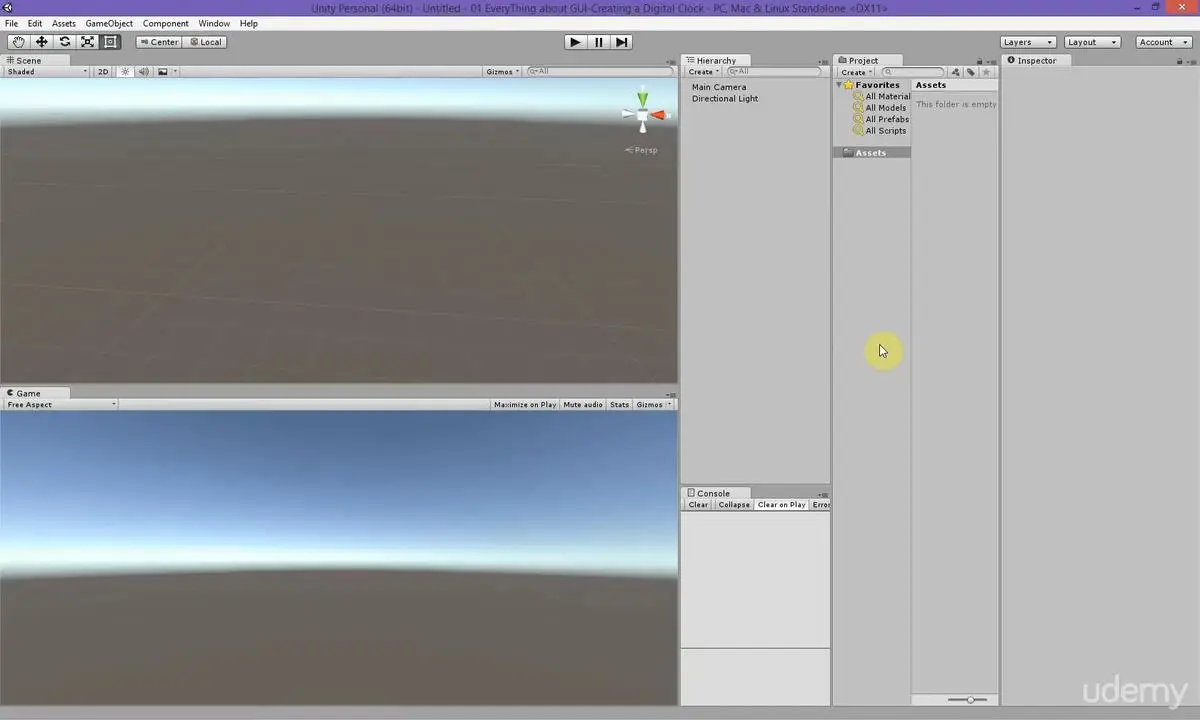Image resolution: width=1200 pixels, height=720 pixels.
Task: Toggle Local orientation button
Action: 206,42
